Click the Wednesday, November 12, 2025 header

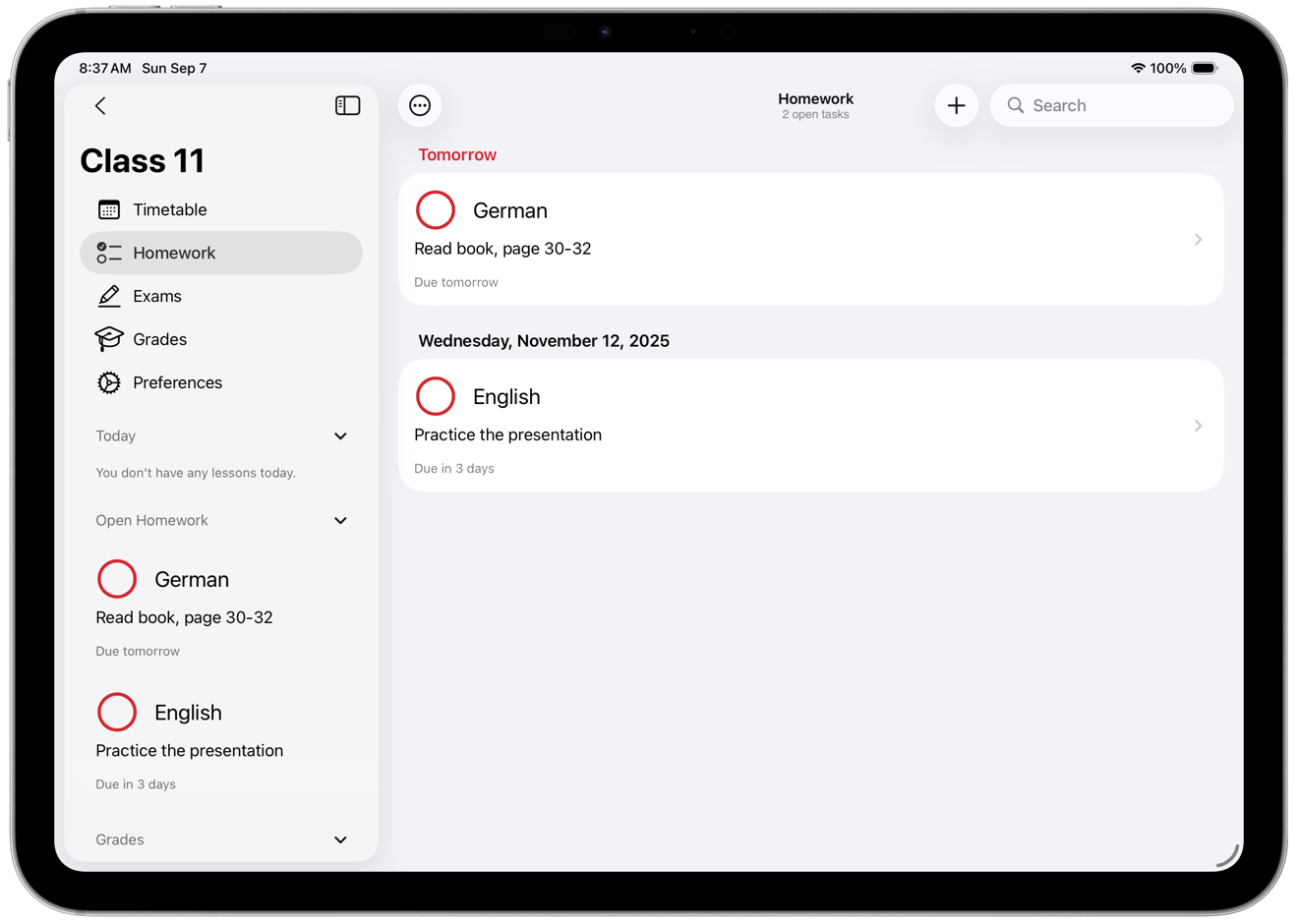(544, 341)
